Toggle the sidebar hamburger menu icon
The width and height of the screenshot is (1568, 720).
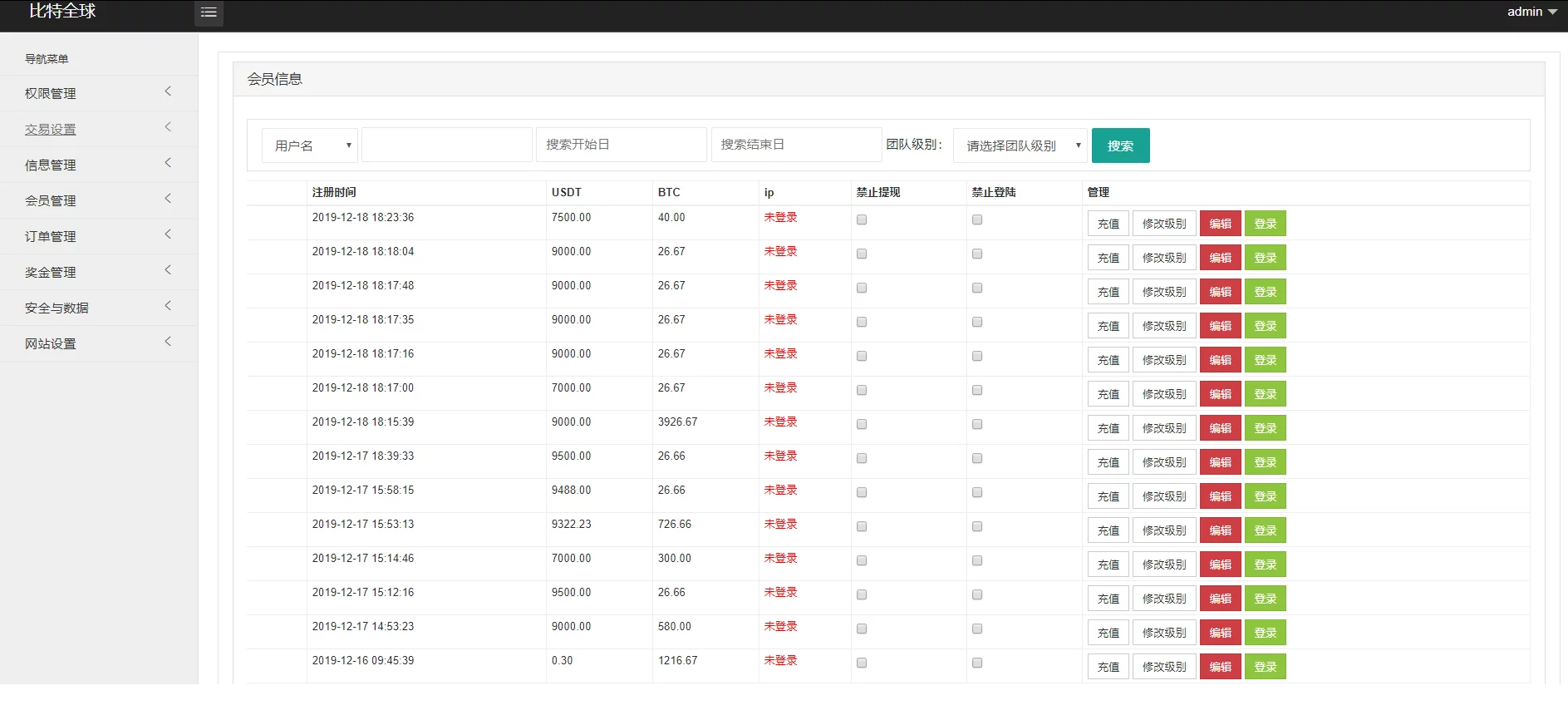pos(209,12)
